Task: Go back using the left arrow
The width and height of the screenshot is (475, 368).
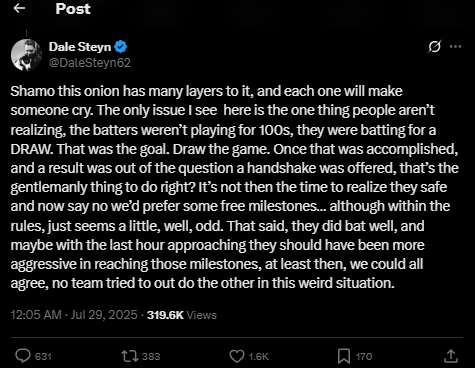Action: 19,8
